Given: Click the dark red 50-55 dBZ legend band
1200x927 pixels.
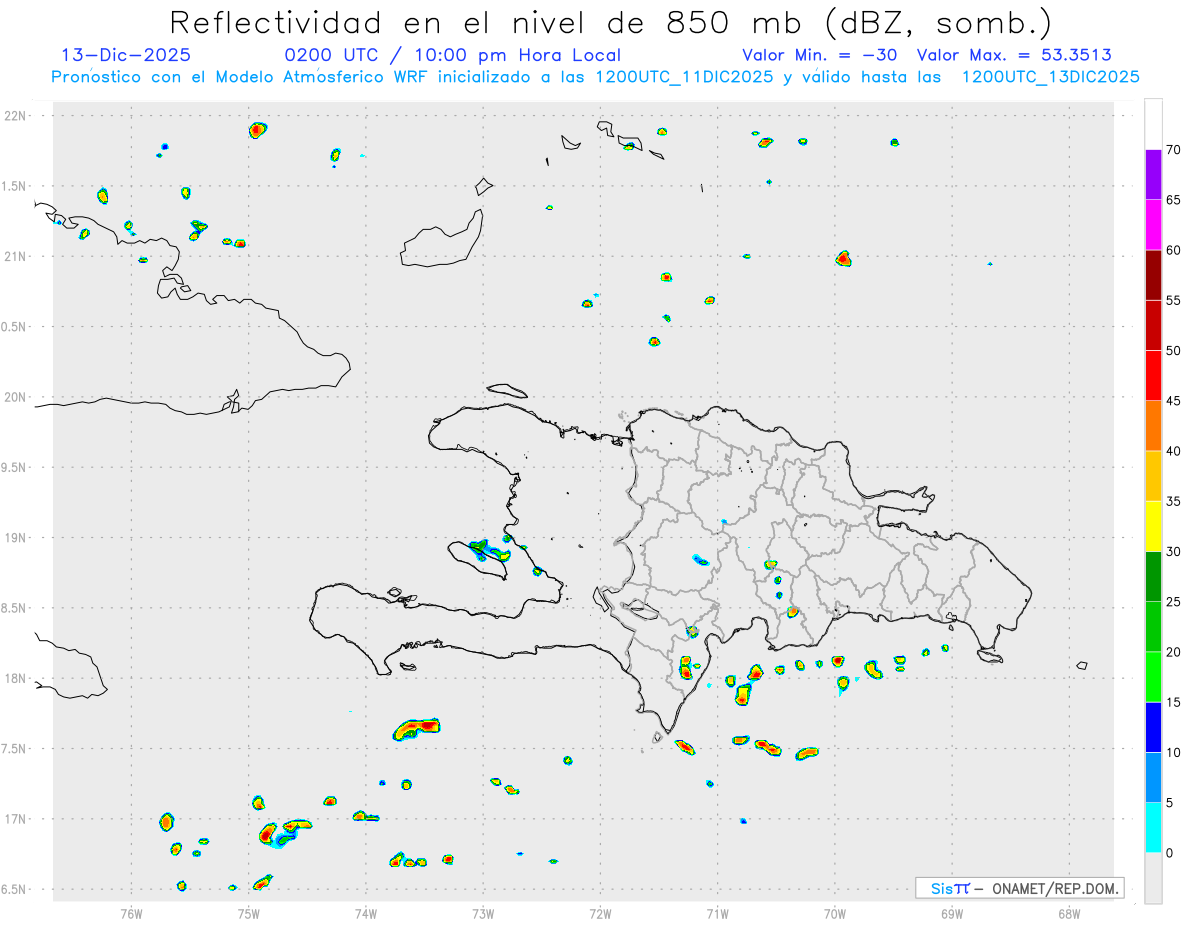Looking at the screenshot, I should (1153, 325).
